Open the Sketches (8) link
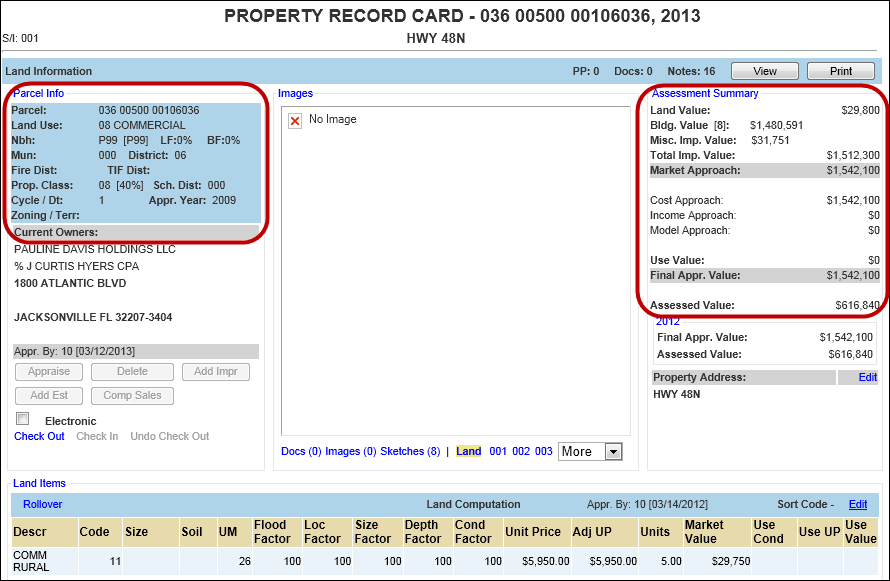This screenshot has height=581, width=890. point(410,451)
